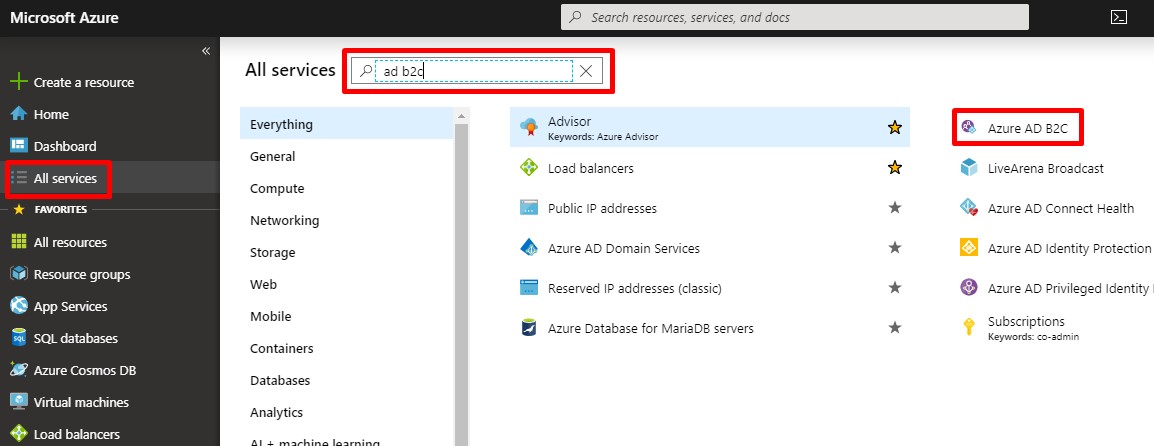Collapse the left sidebar using the double chevron
The height and width of the screenshot is (446, 1154).
pyautogui.click(x=206, y=51)
